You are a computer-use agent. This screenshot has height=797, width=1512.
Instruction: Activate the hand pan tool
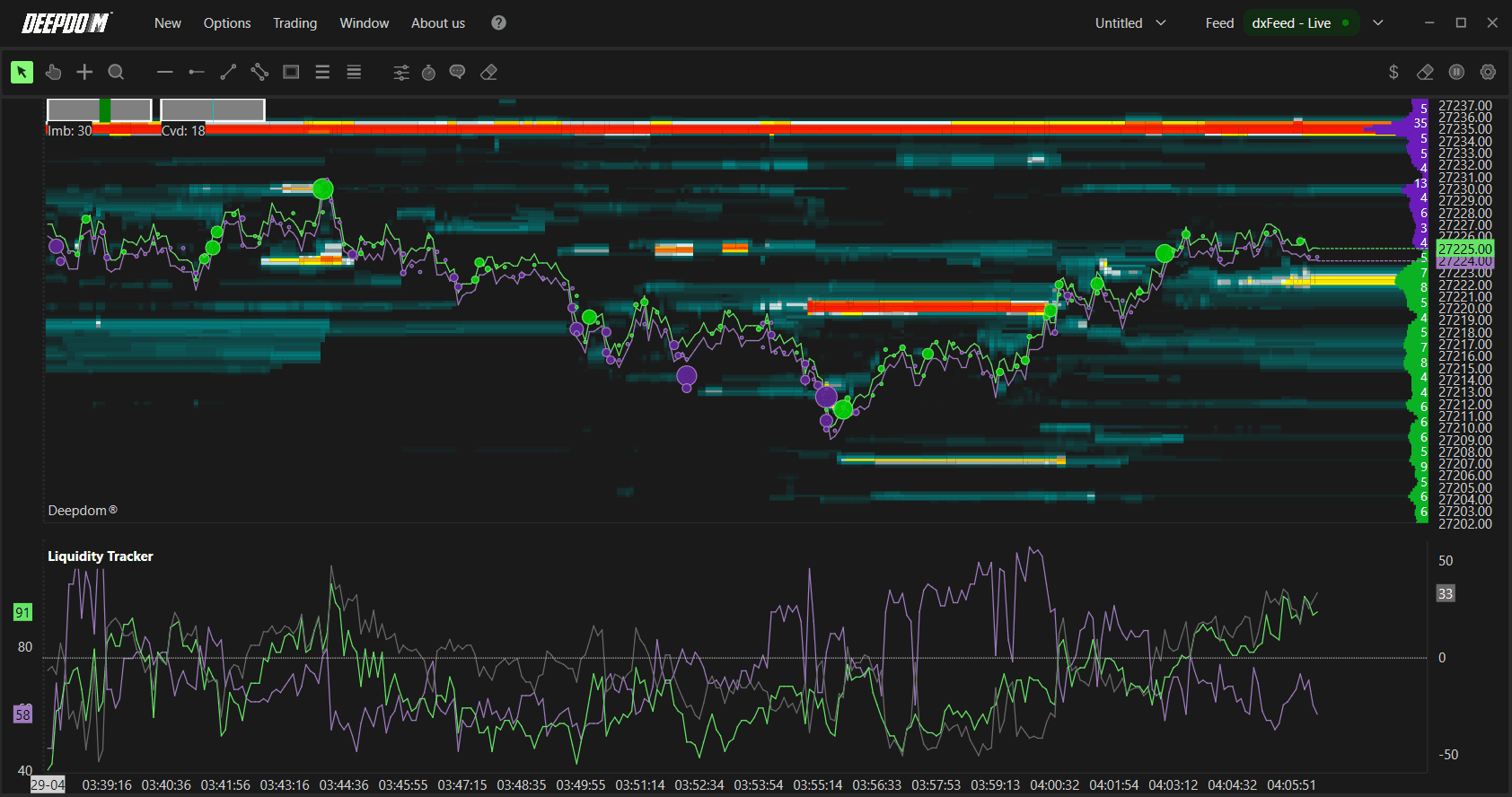pos(53,72)
